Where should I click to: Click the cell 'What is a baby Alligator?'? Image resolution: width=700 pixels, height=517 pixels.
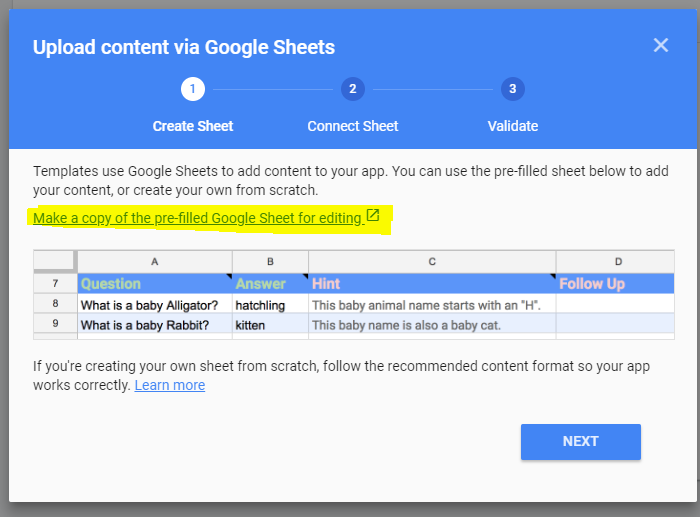[x=155, y=305]
